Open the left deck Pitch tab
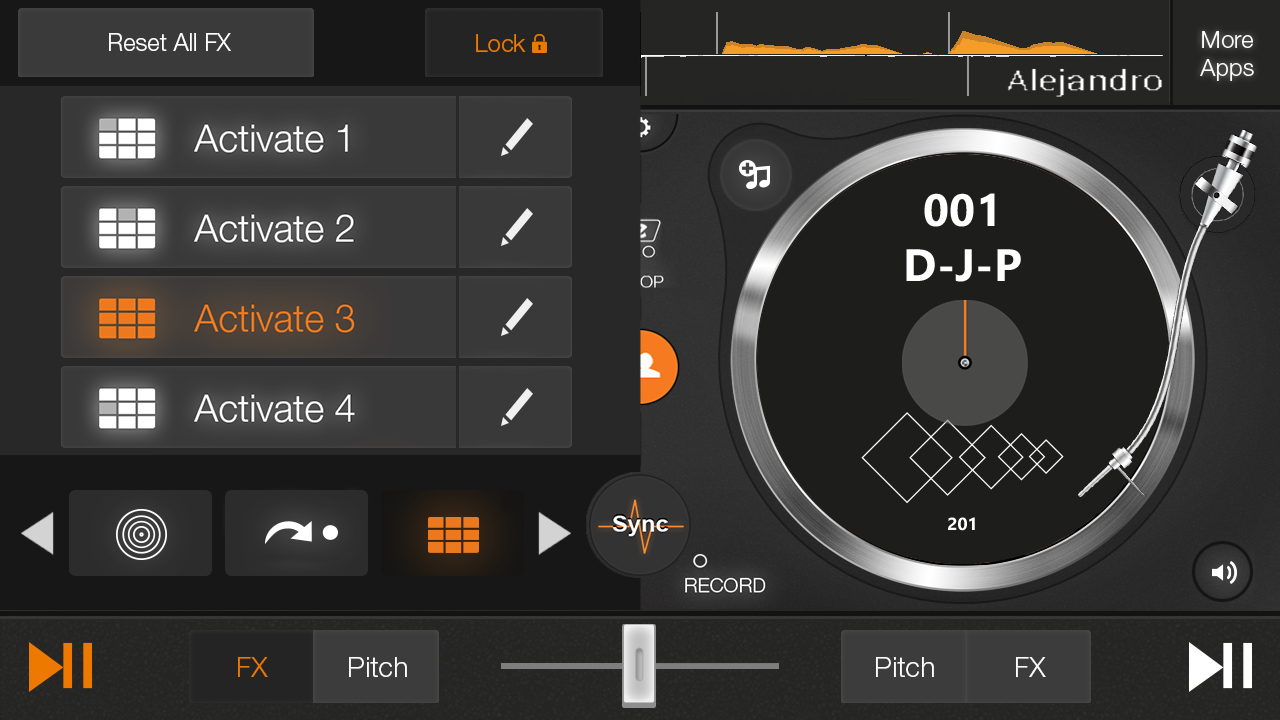 pyautogui.click(x=377, y=667)
